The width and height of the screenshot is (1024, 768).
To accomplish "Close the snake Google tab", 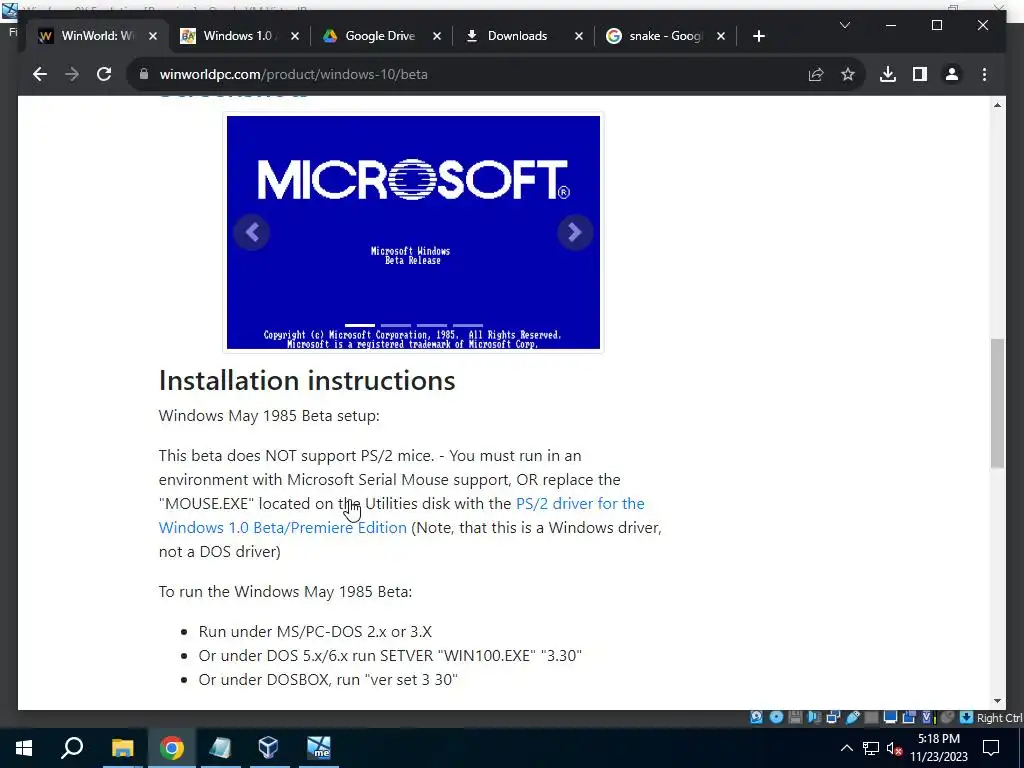I will point(721,36).
